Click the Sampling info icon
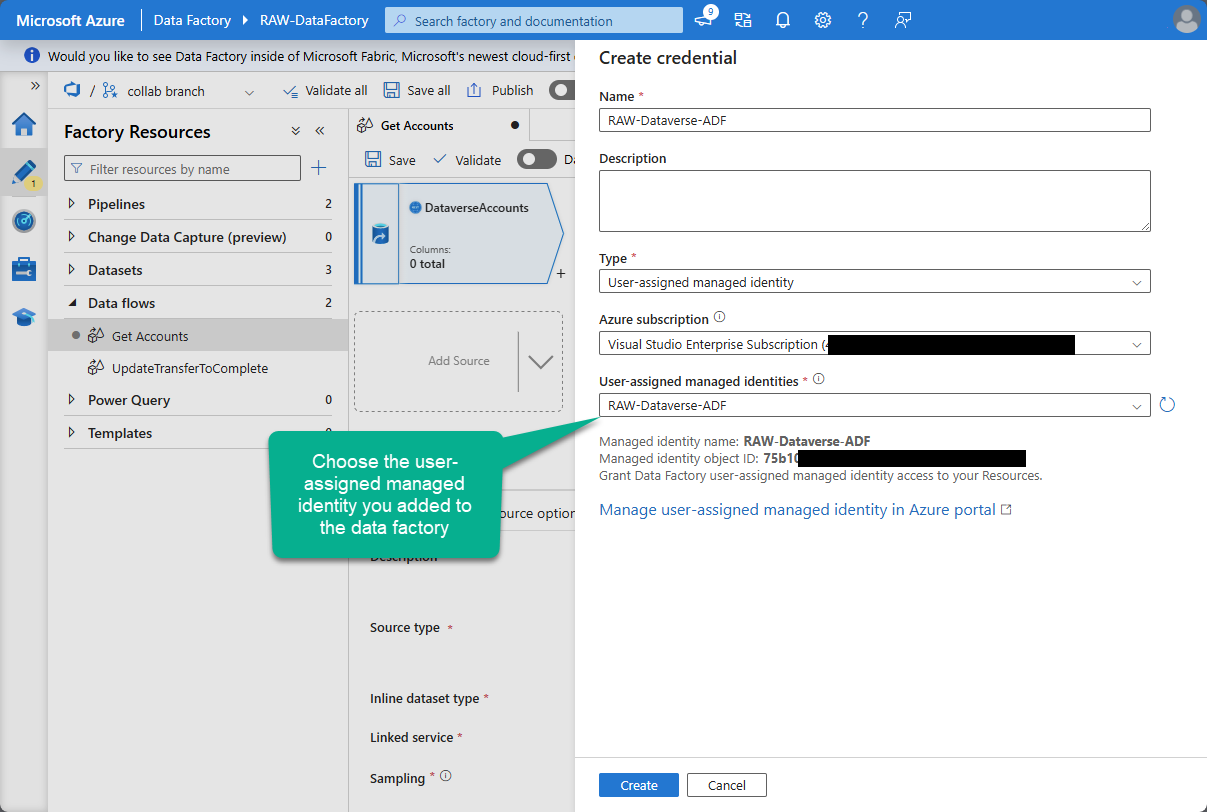 pos(446,776)
